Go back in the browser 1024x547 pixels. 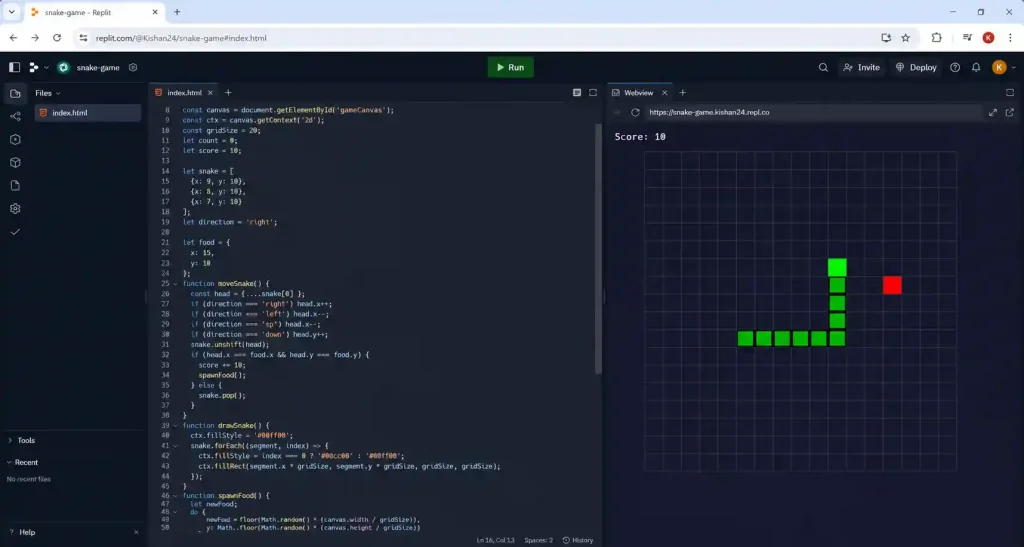(x=14, y=38)
